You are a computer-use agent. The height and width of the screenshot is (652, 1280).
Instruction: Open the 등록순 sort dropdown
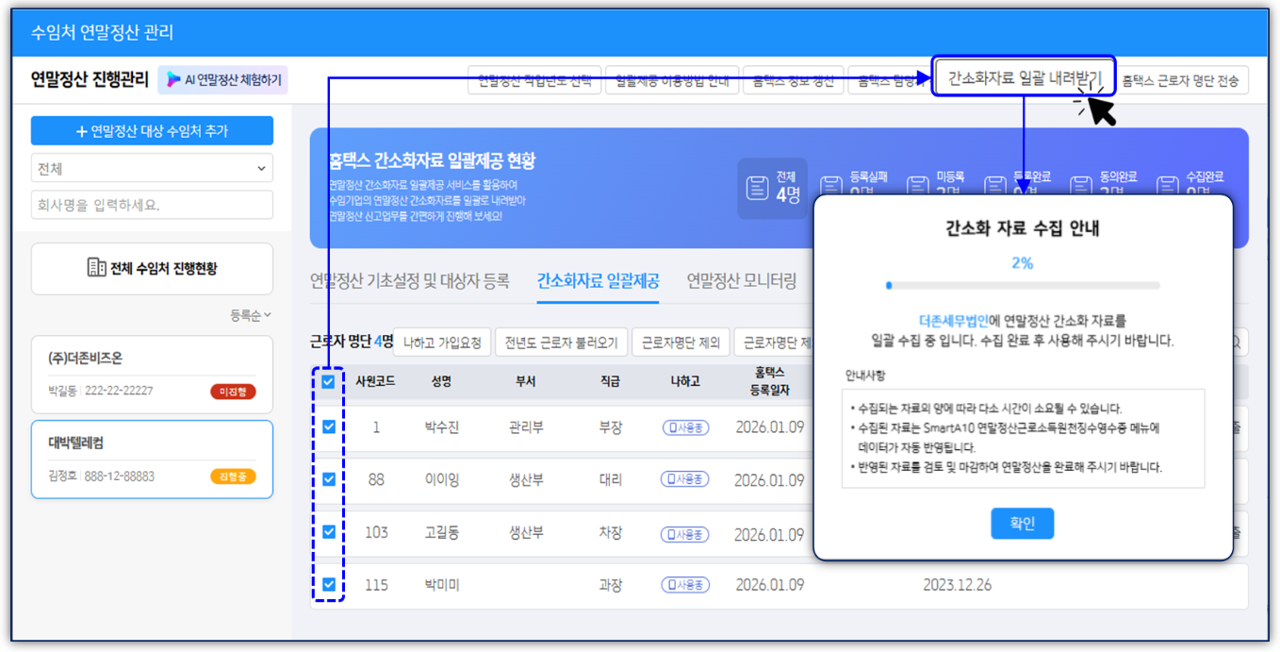[251, 316]
